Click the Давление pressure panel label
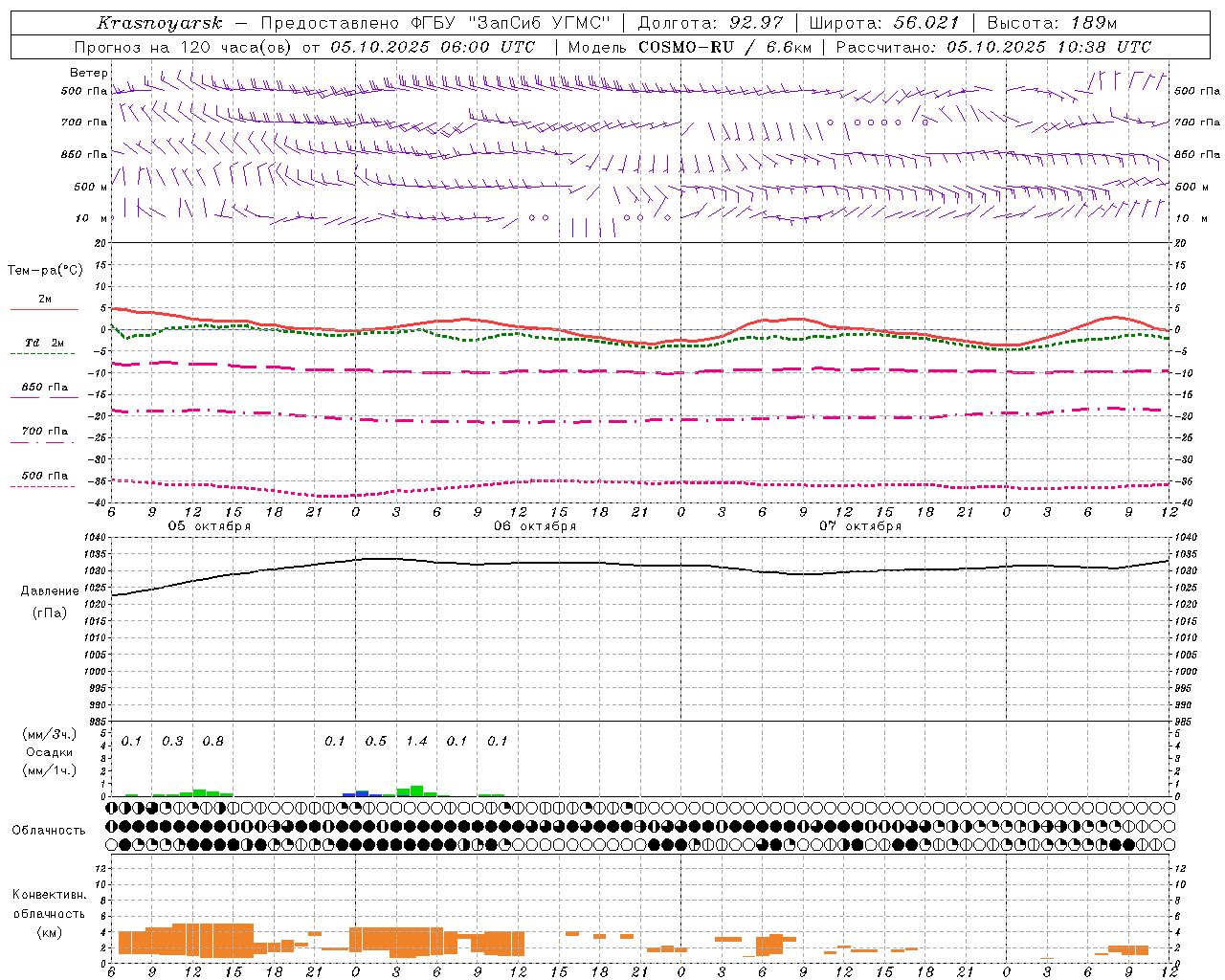This screenshot has width=1225, height=980. 50,591
